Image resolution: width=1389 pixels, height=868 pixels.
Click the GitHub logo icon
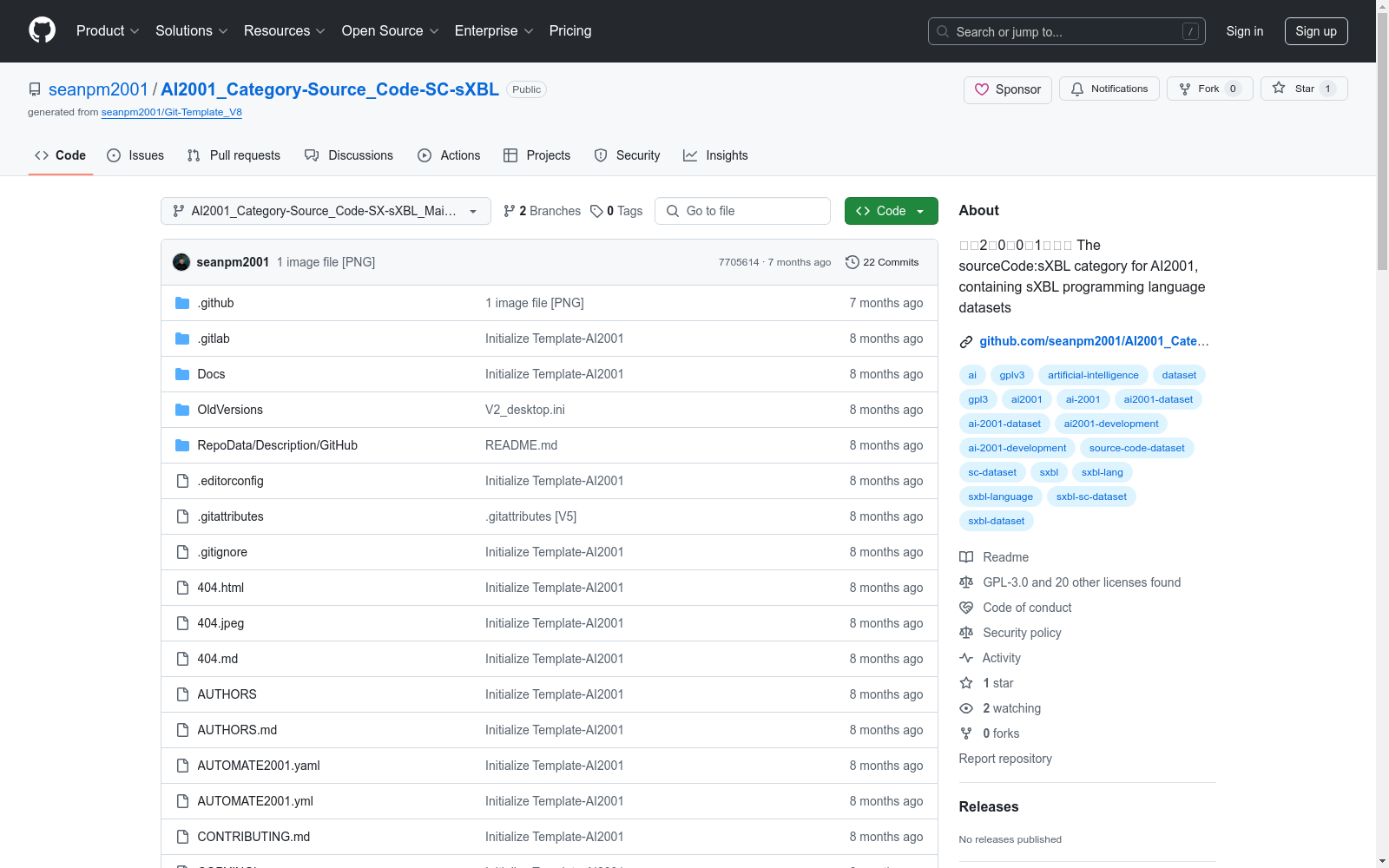click(x=42, y=30)
